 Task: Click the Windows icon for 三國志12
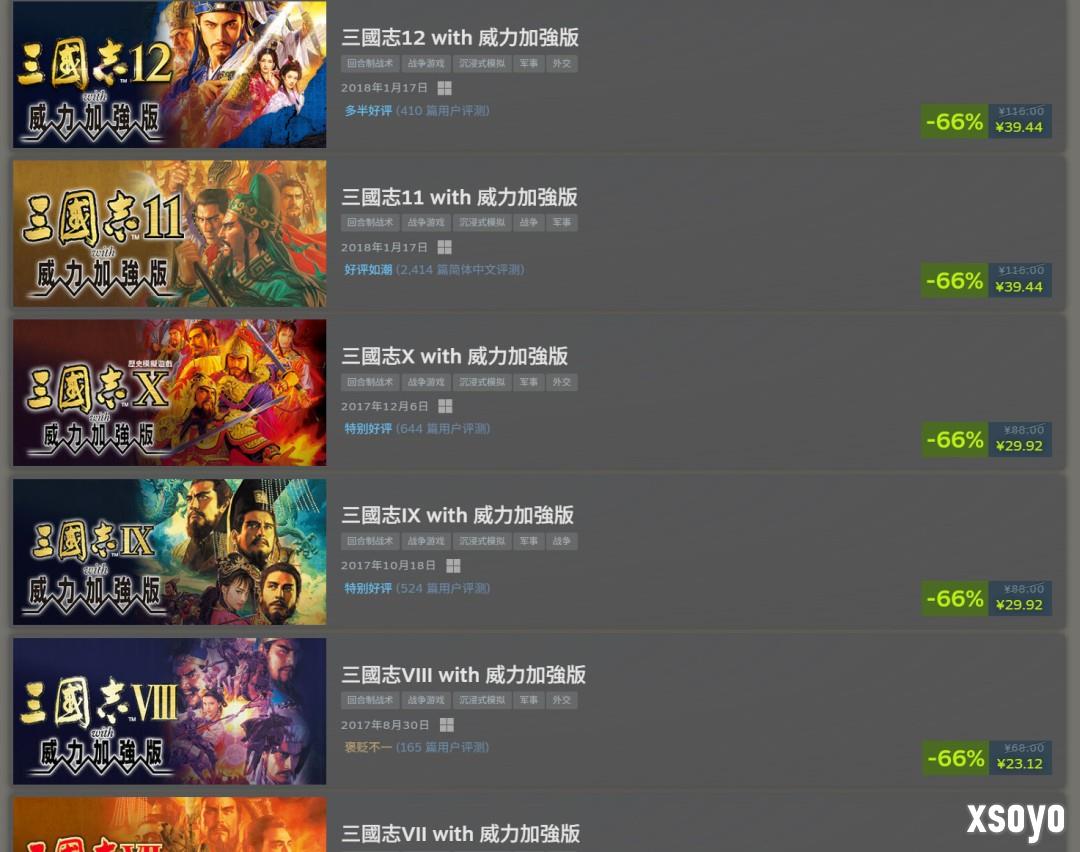(444, 88)
